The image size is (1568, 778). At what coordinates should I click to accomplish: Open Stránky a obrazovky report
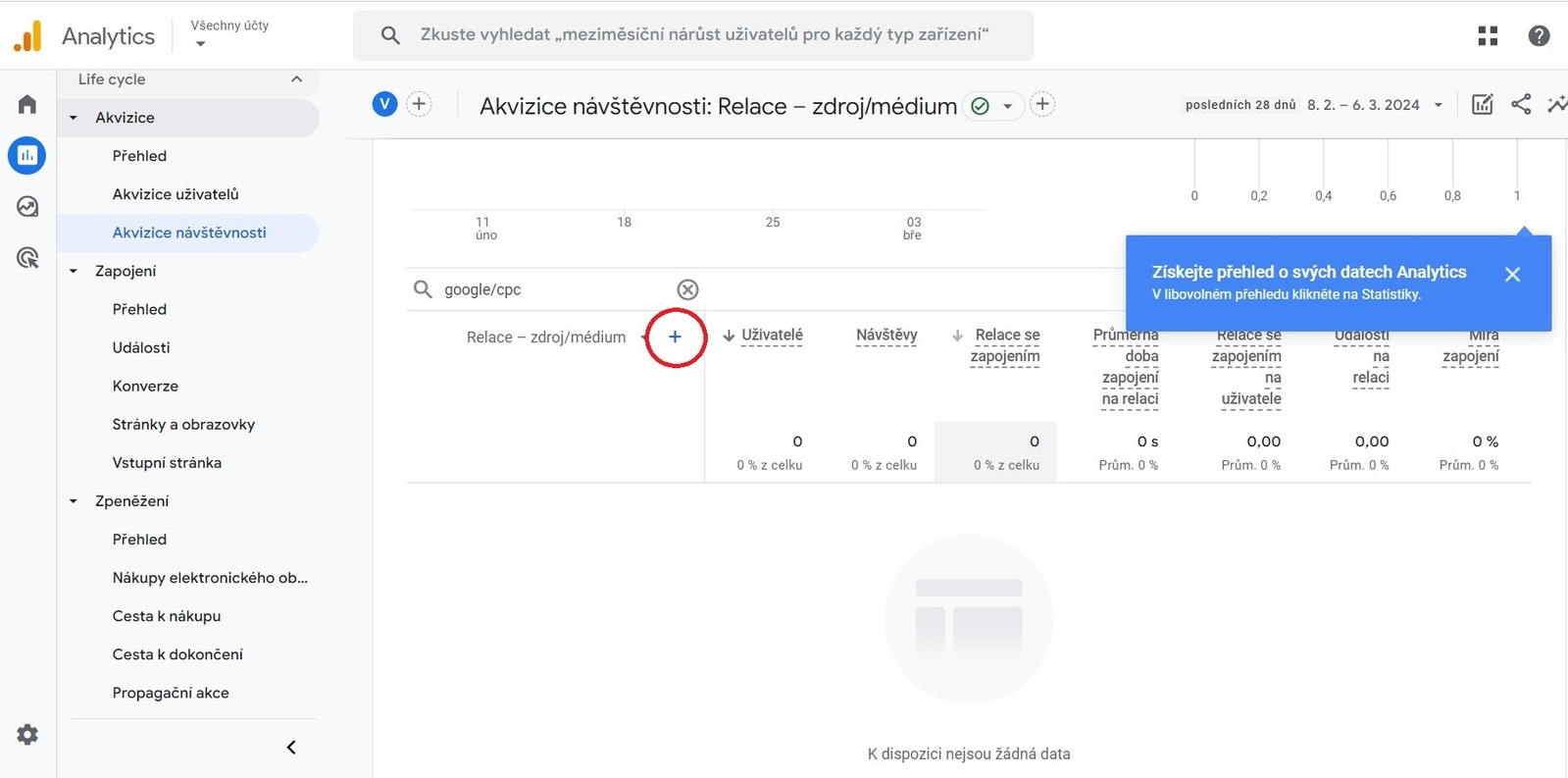coord(183,425)
